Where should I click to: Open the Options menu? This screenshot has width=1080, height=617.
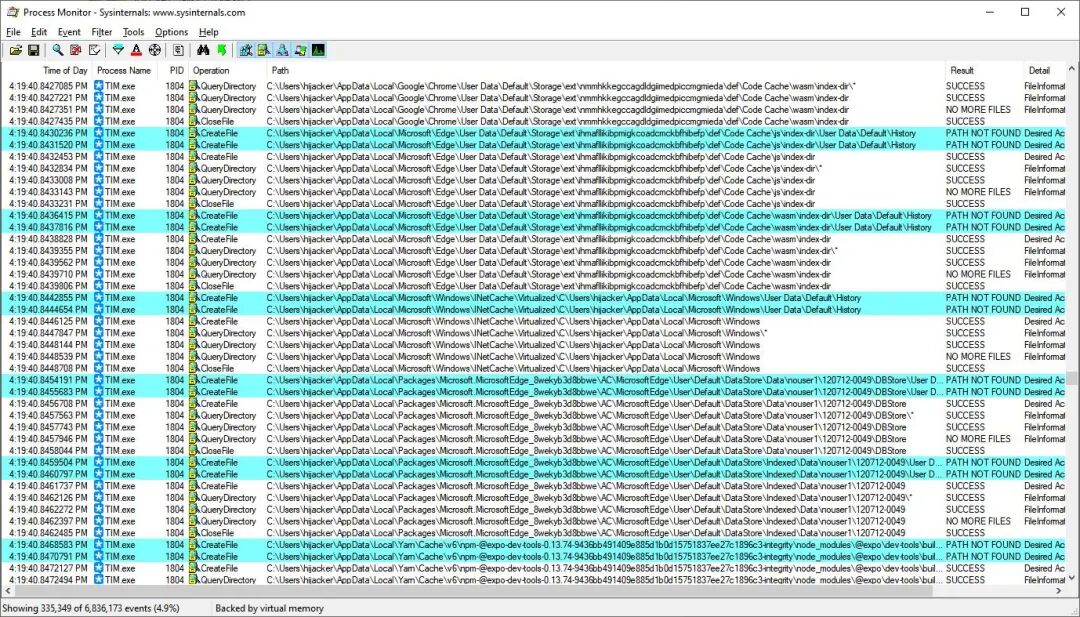pyautogui.click(x=172, y=32)
